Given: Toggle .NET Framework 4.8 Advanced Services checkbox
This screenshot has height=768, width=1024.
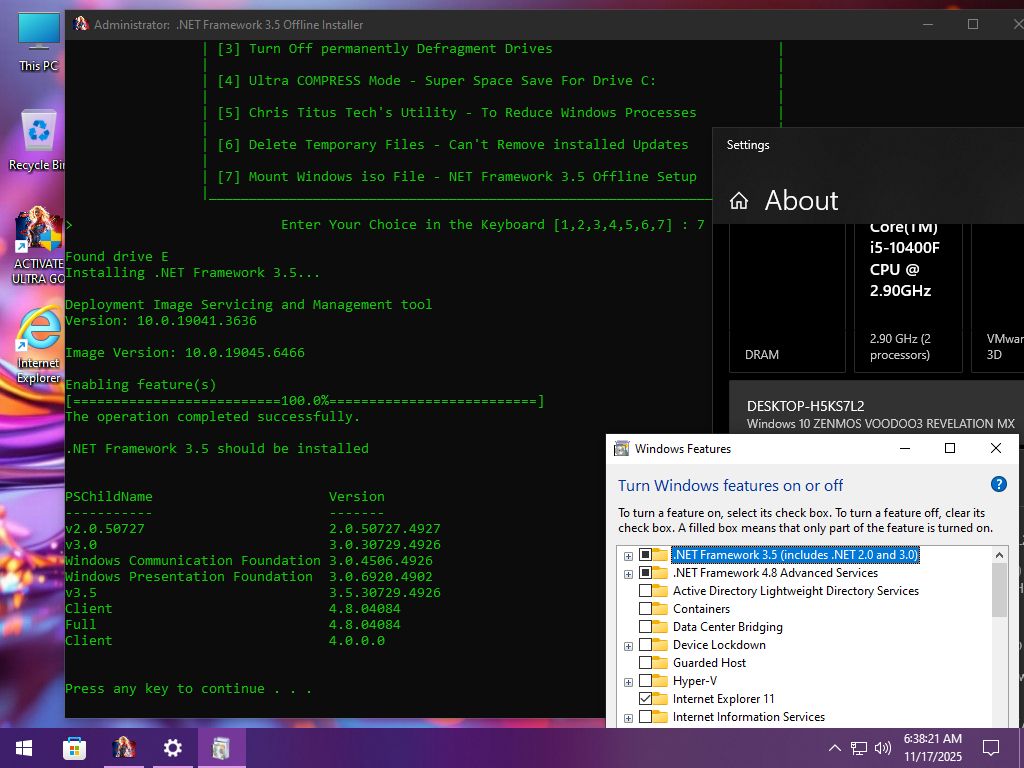Looking at the screenshot, I should 645,573.
